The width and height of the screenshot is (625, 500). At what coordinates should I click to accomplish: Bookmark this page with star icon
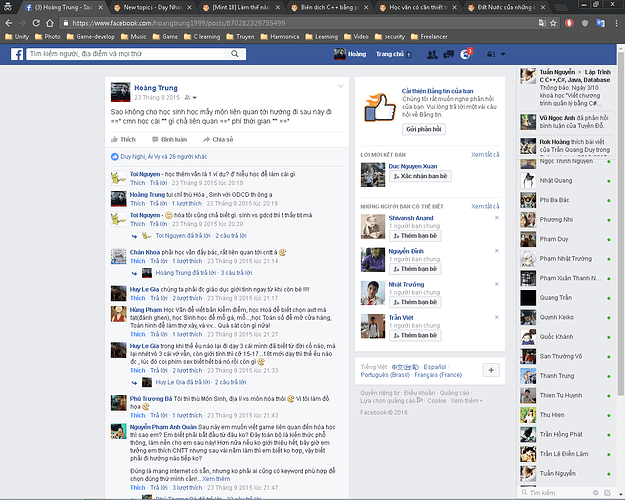click(553, 23)
